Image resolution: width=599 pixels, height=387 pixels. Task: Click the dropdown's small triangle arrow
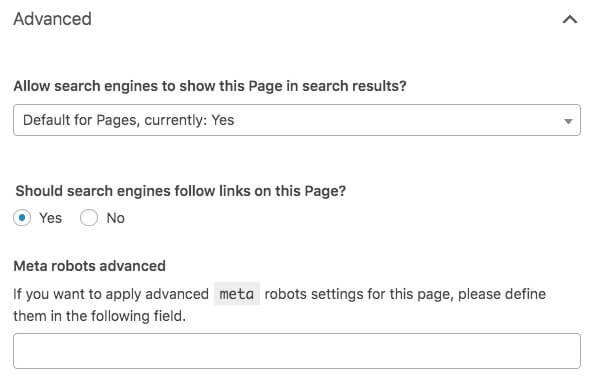(x=568, y=121)
